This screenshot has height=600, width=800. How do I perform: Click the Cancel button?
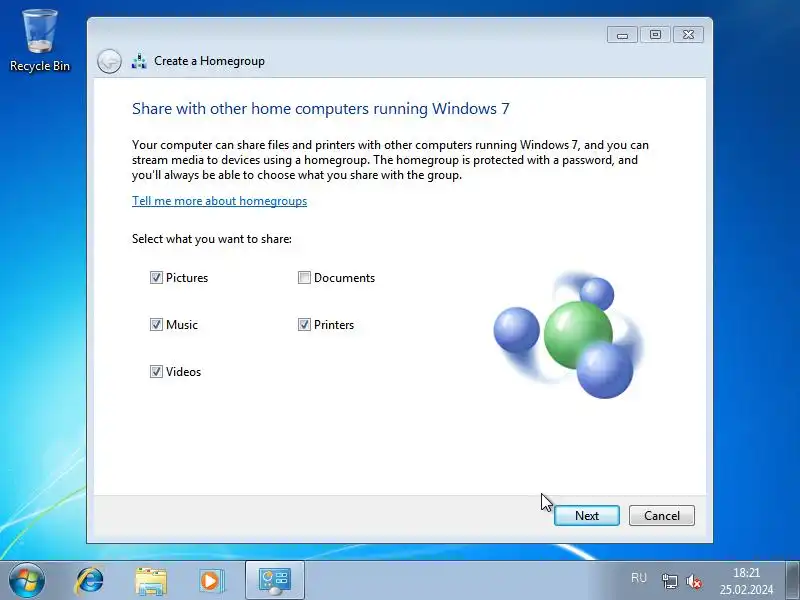coord(662,515)
